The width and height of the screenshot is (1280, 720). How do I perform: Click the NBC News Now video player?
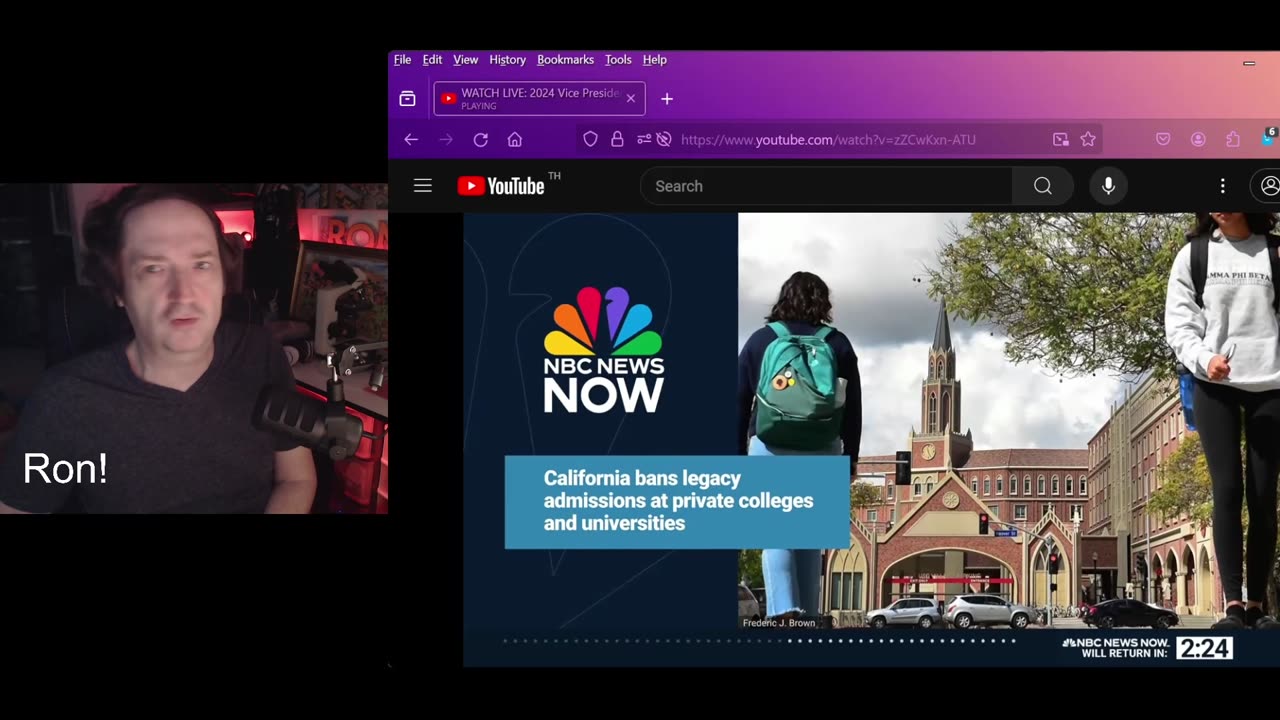871,439
